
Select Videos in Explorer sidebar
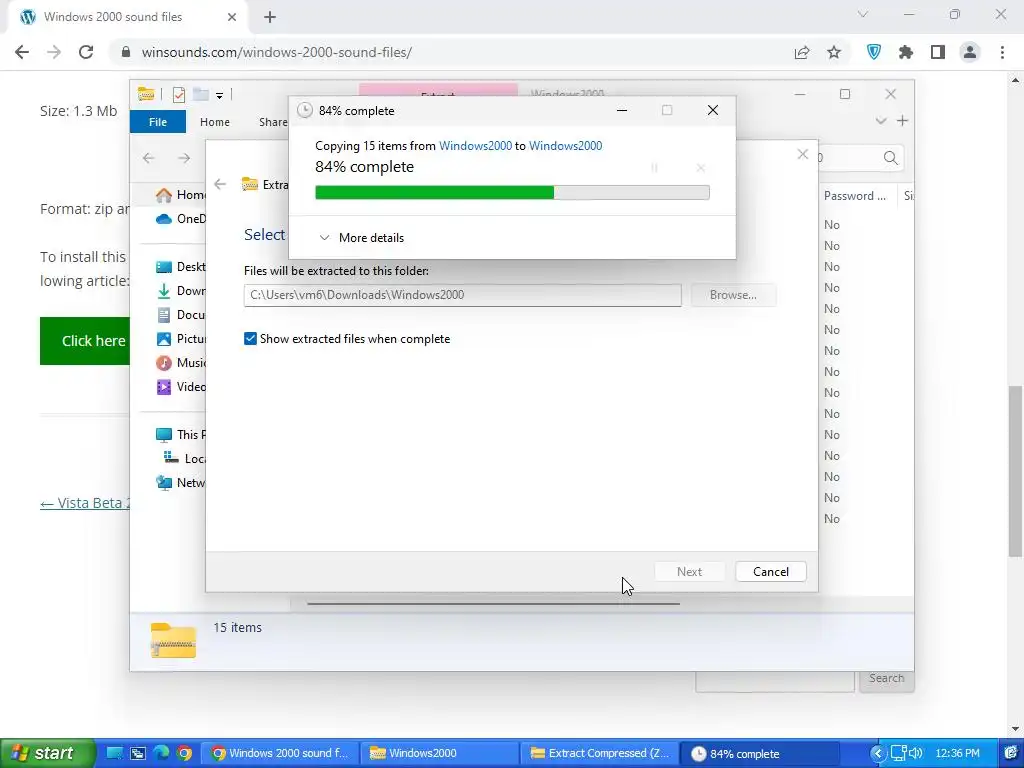click(181, 387)
